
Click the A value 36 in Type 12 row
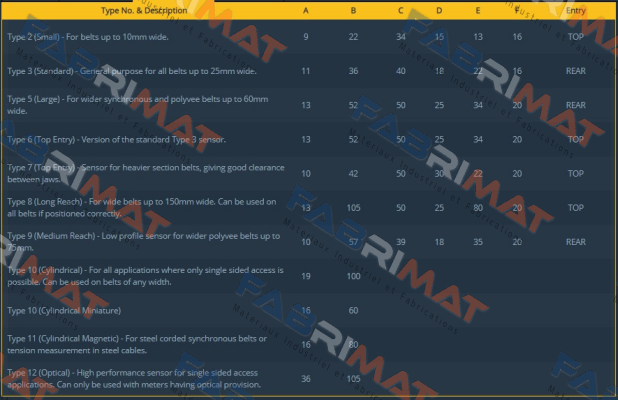[306, 379]
